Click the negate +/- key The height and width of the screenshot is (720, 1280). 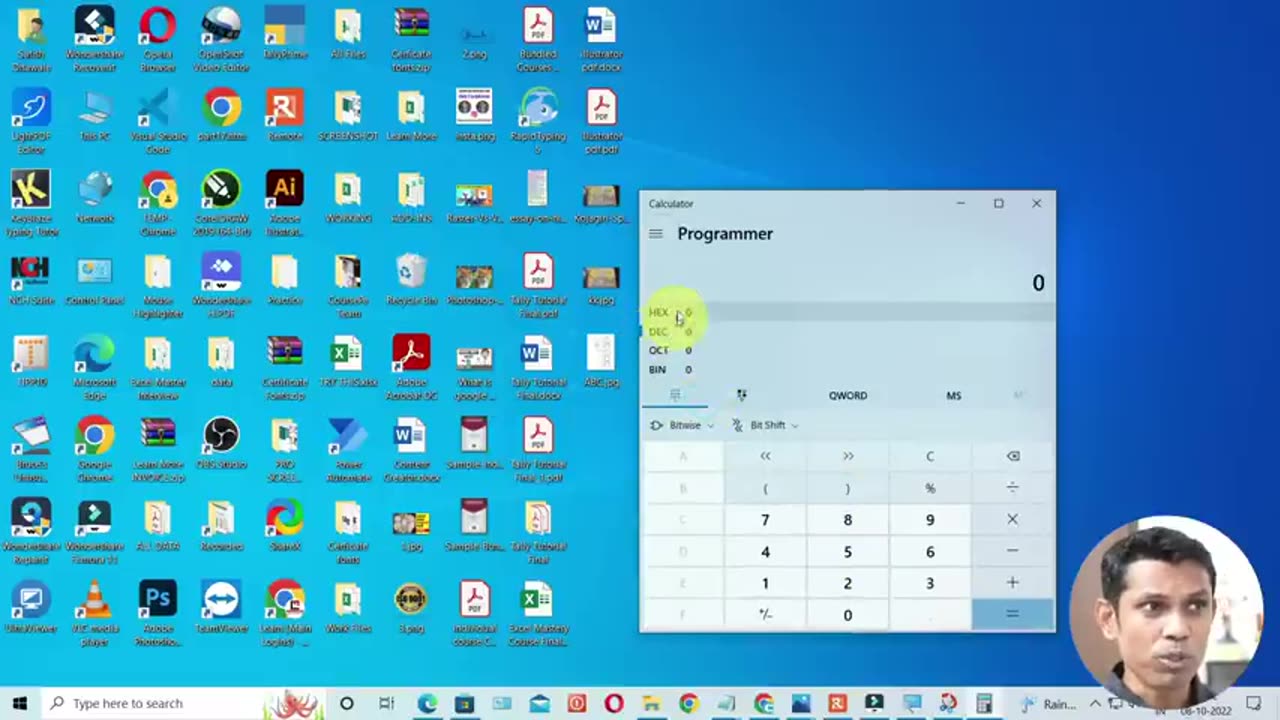(x=765, y=615)
